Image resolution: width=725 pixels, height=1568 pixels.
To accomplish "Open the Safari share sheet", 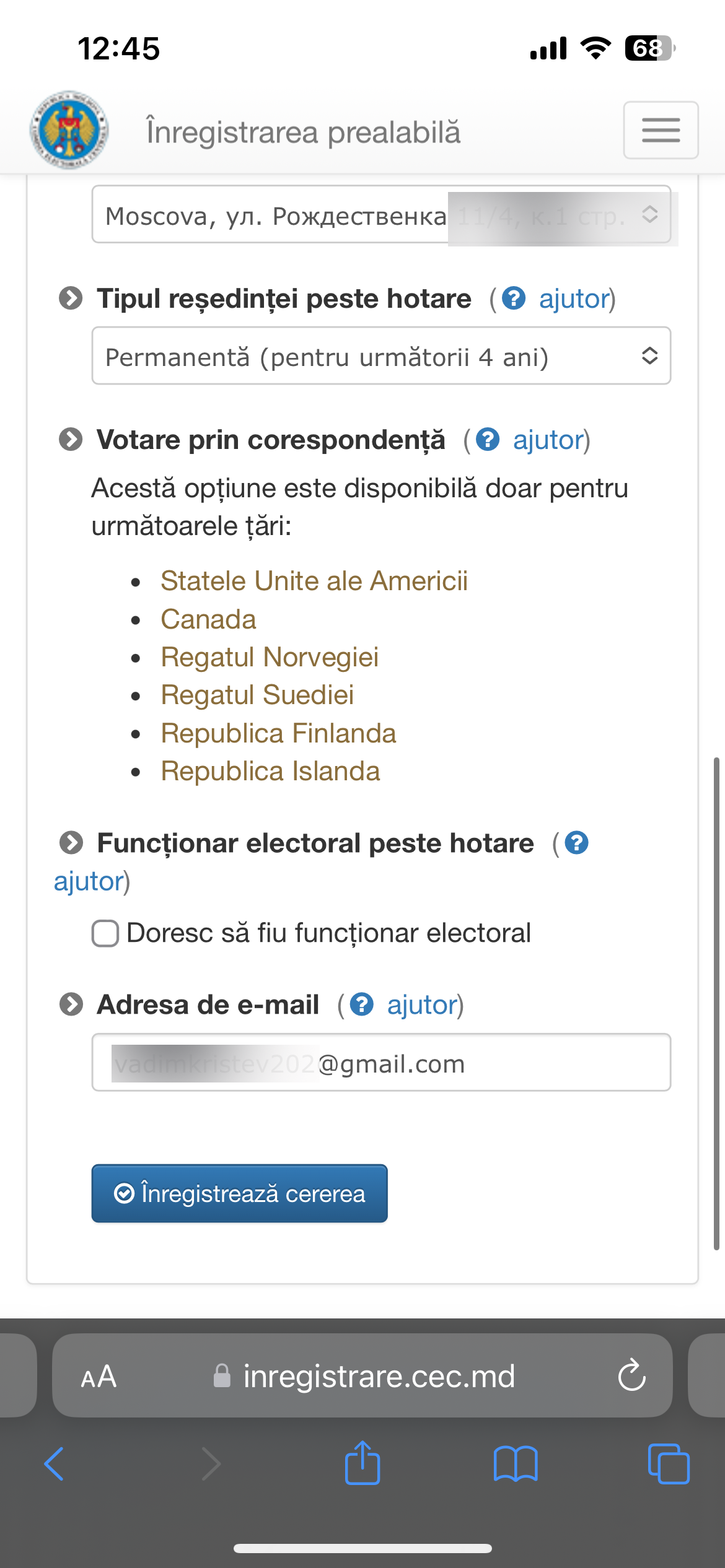I will coord(362,1463).
